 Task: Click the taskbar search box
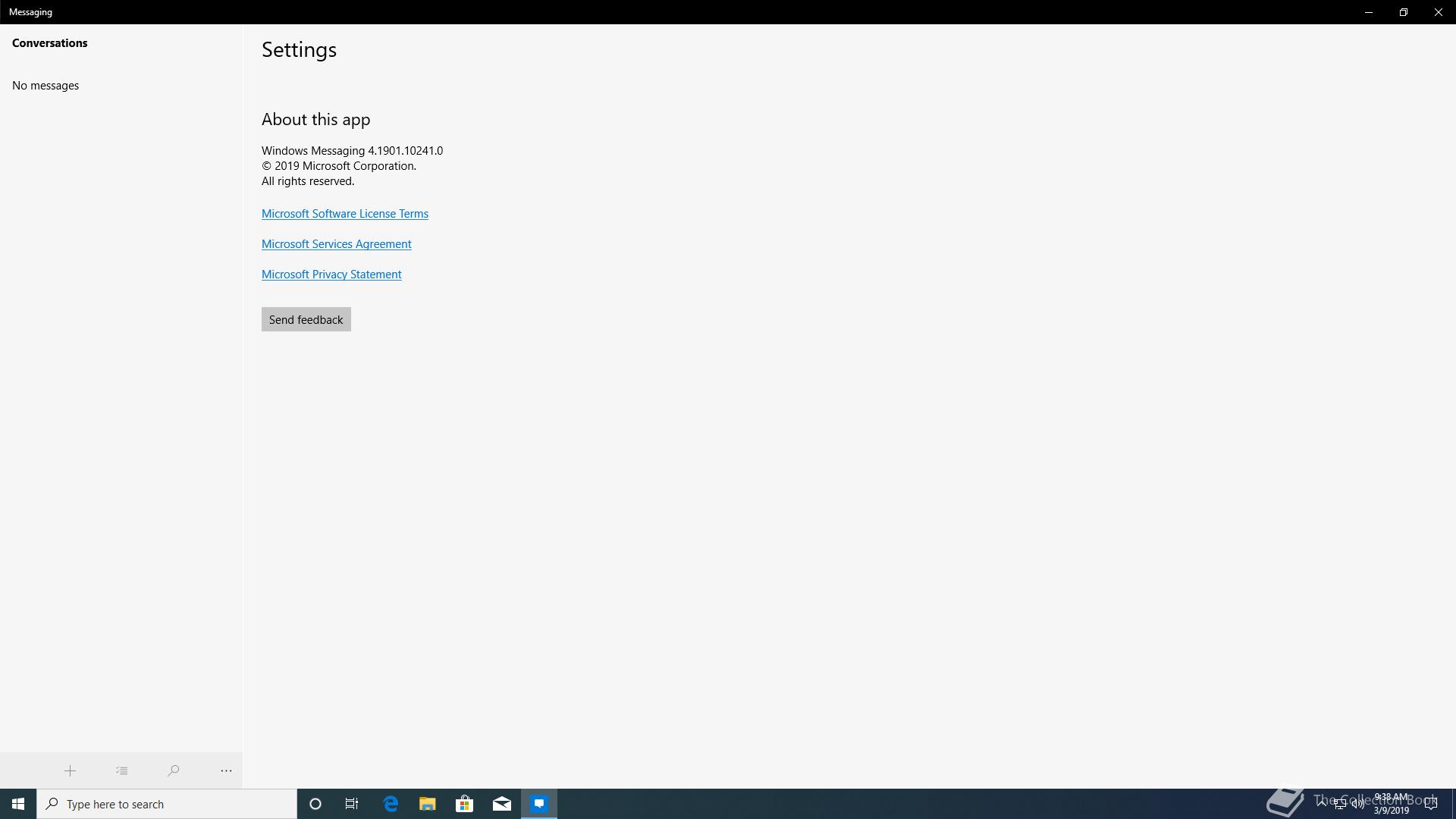click(167, 804)
